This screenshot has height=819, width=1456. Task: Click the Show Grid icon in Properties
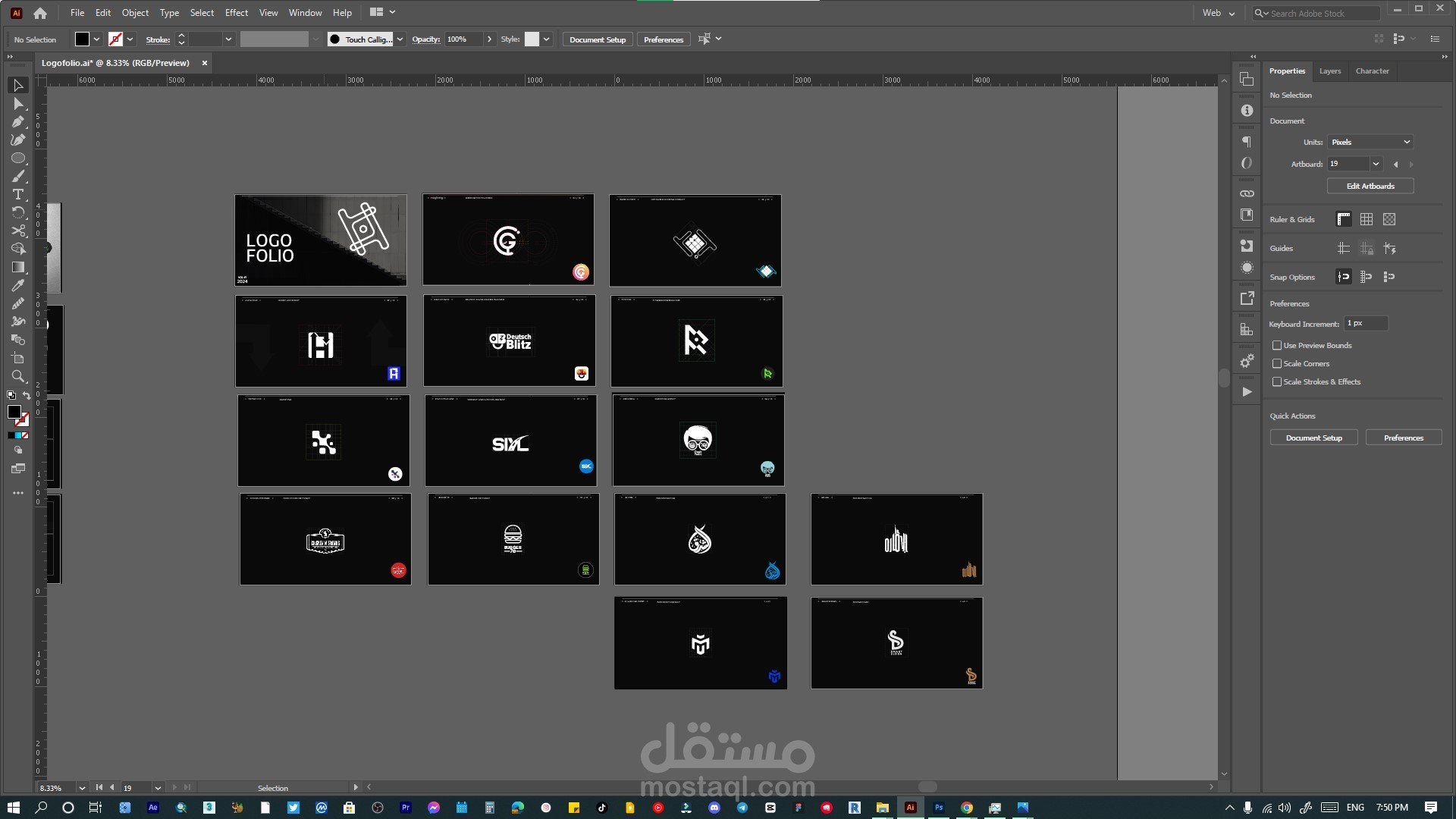click(x=1366, y=219)
